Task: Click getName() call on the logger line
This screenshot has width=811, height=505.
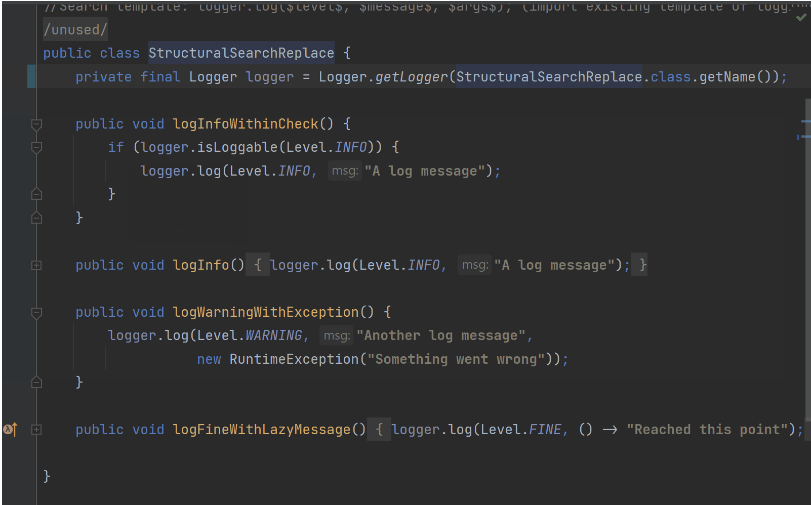Action: (x=735, y=77)
